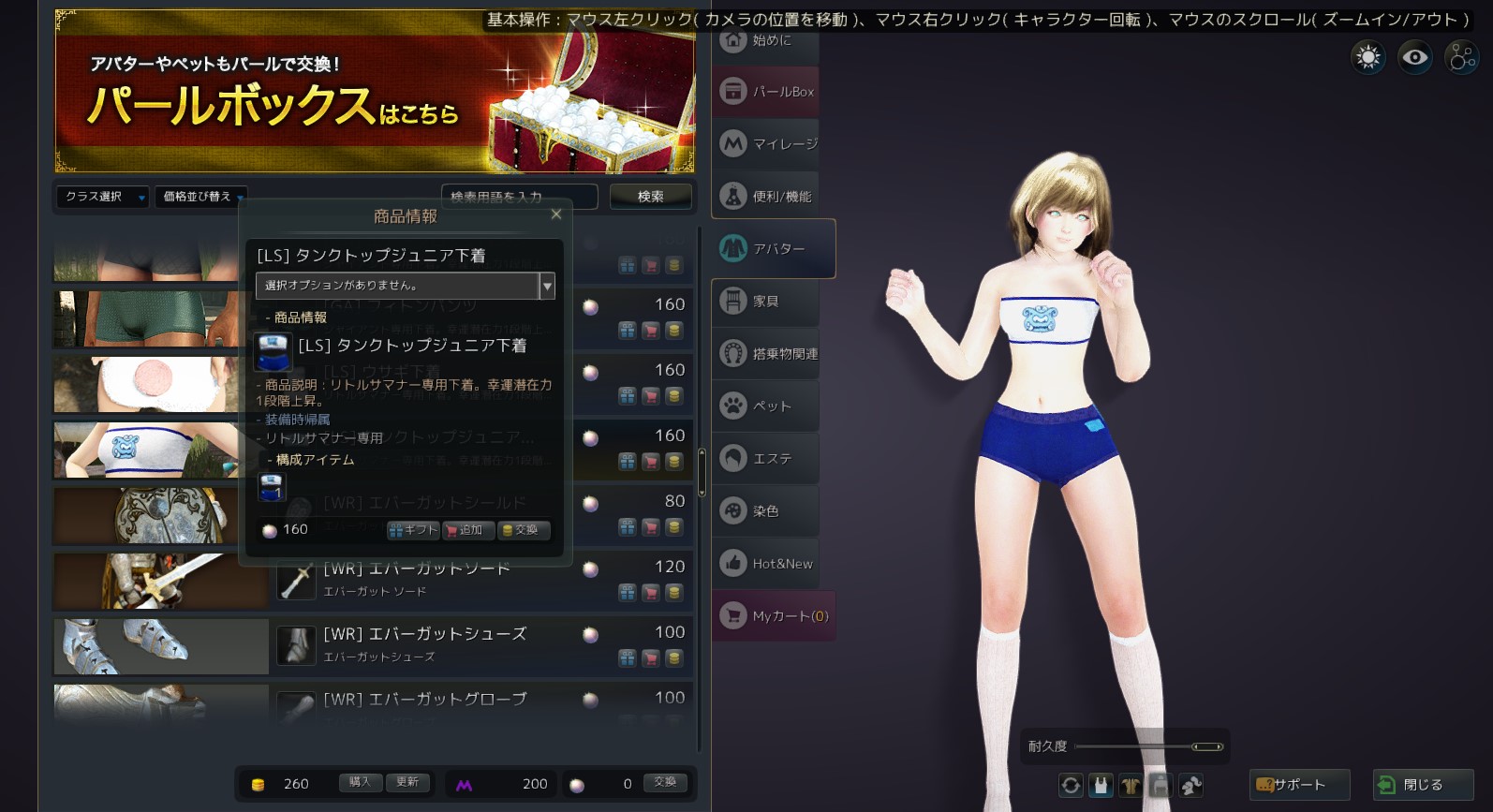Click gift icon for エバーガットシューズ
Screen dimensions: 1493x812
click(628, 658)
